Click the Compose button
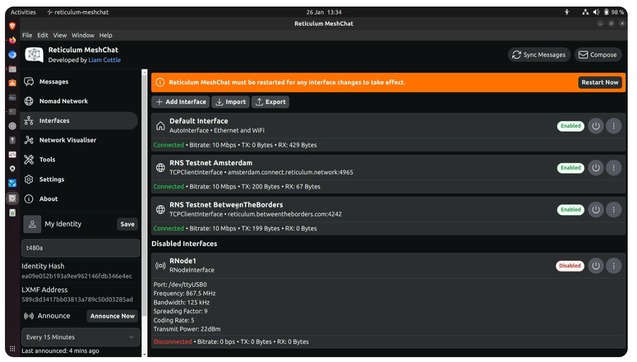The width and height of the screenshot is (637, 362). (x=598, y=55)
